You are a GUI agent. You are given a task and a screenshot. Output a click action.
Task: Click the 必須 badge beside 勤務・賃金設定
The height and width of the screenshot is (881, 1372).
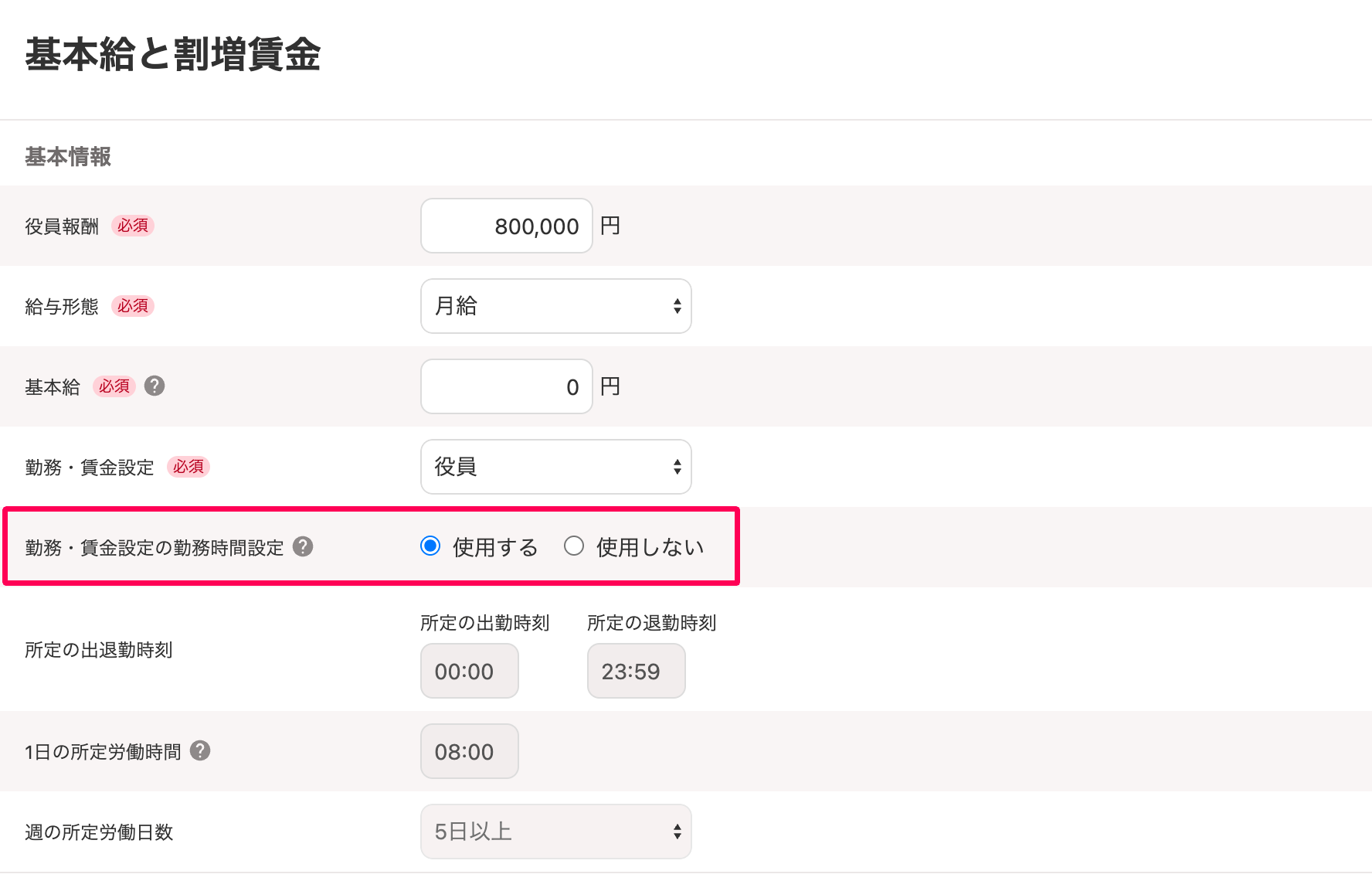[188, 467]
